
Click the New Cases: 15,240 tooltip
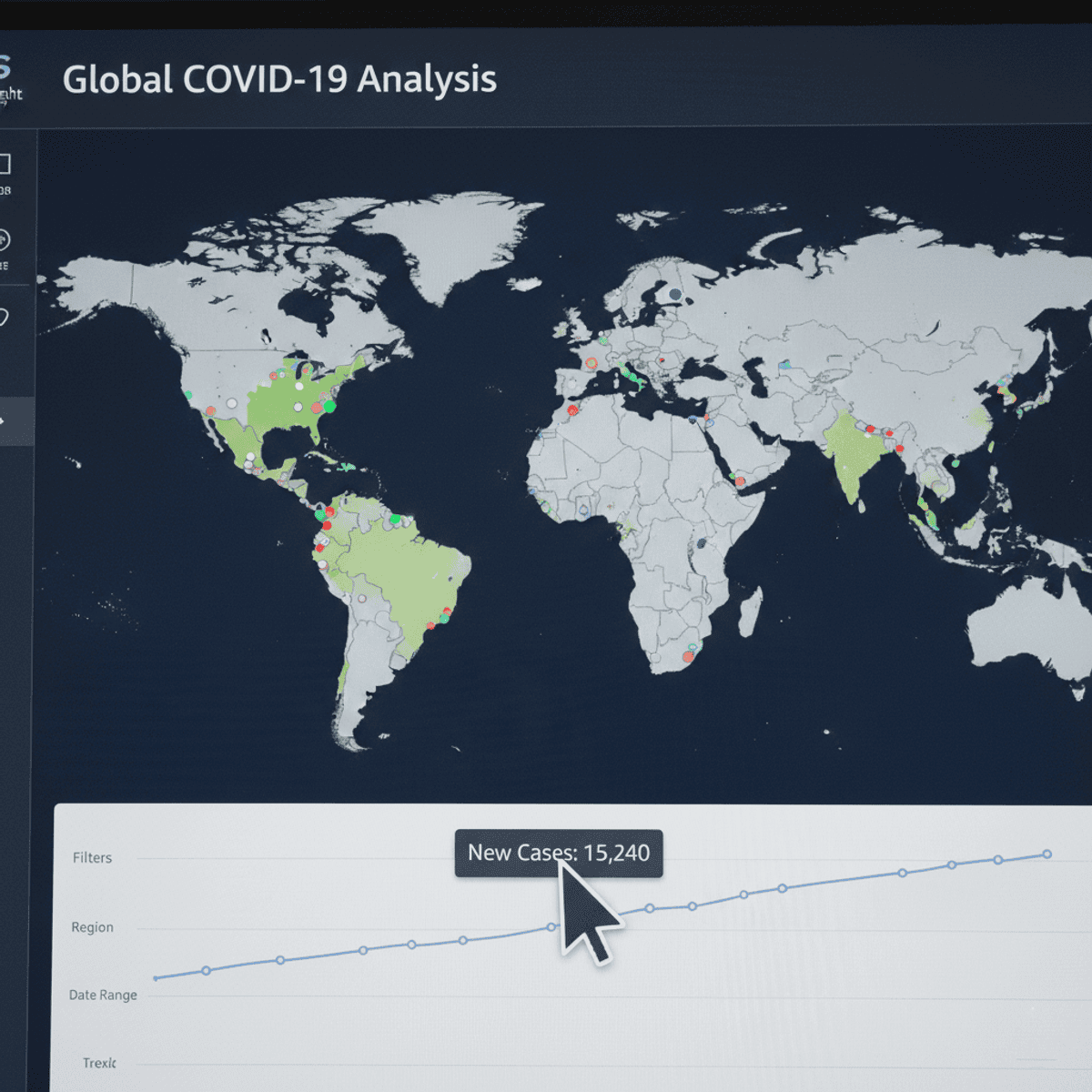[x=559, y=854]
